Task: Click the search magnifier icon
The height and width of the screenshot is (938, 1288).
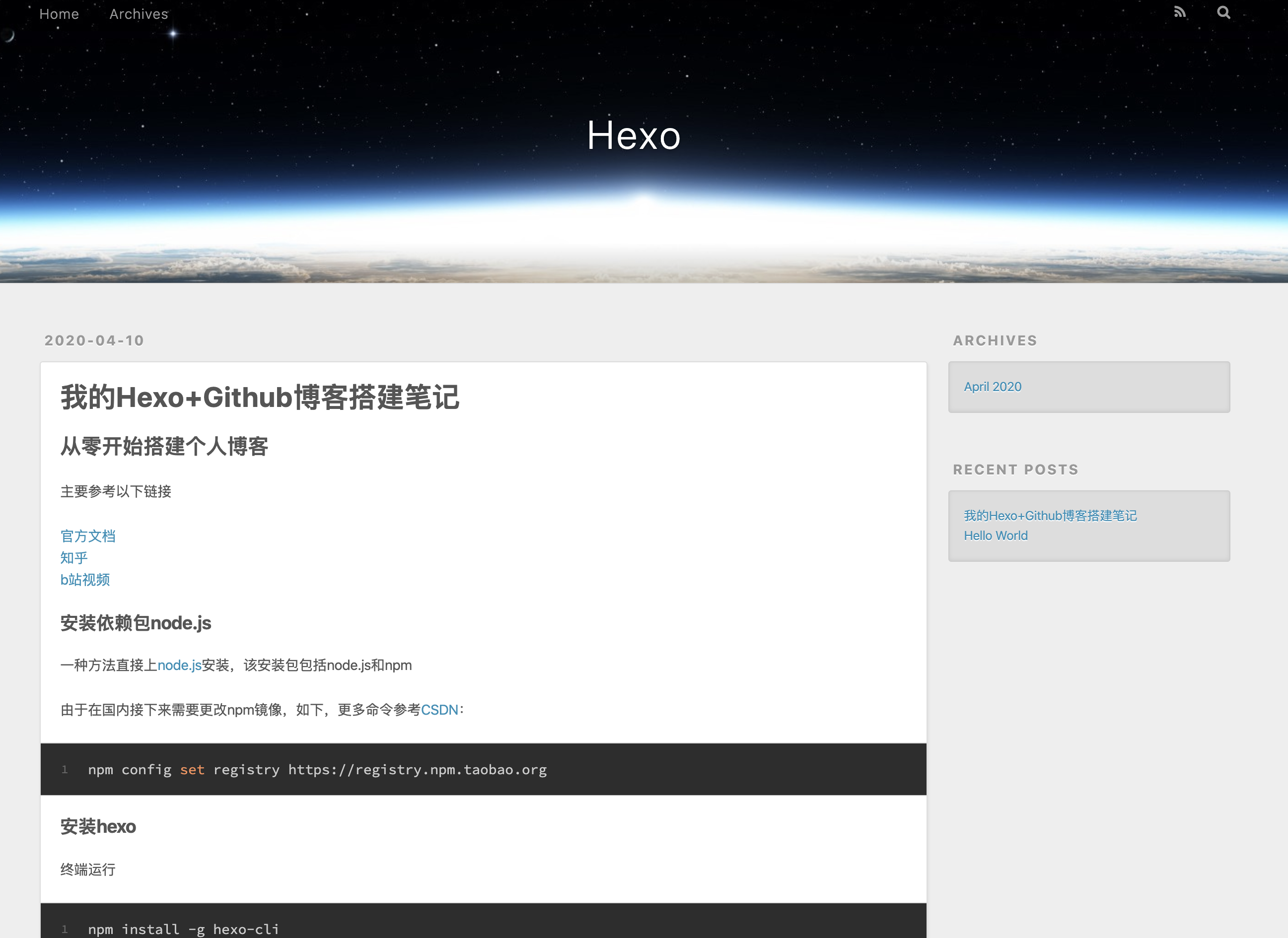Action: 1224,12
